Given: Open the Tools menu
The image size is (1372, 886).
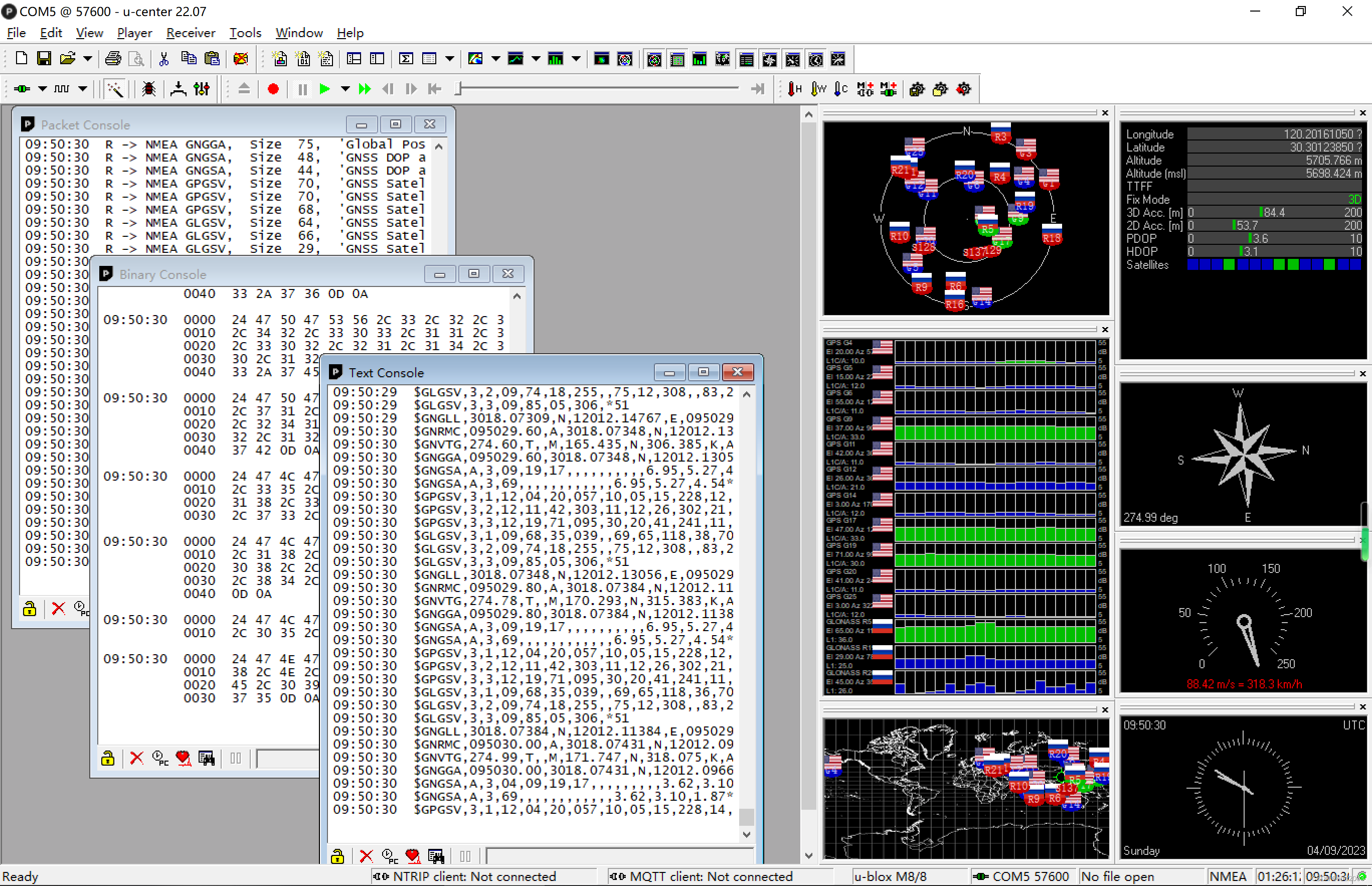Looking at the screenshot, I should (244, 33).
